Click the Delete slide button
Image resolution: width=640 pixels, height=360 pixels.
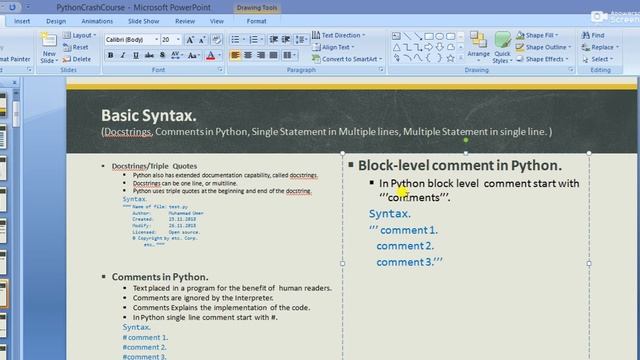tap(77, 59)
